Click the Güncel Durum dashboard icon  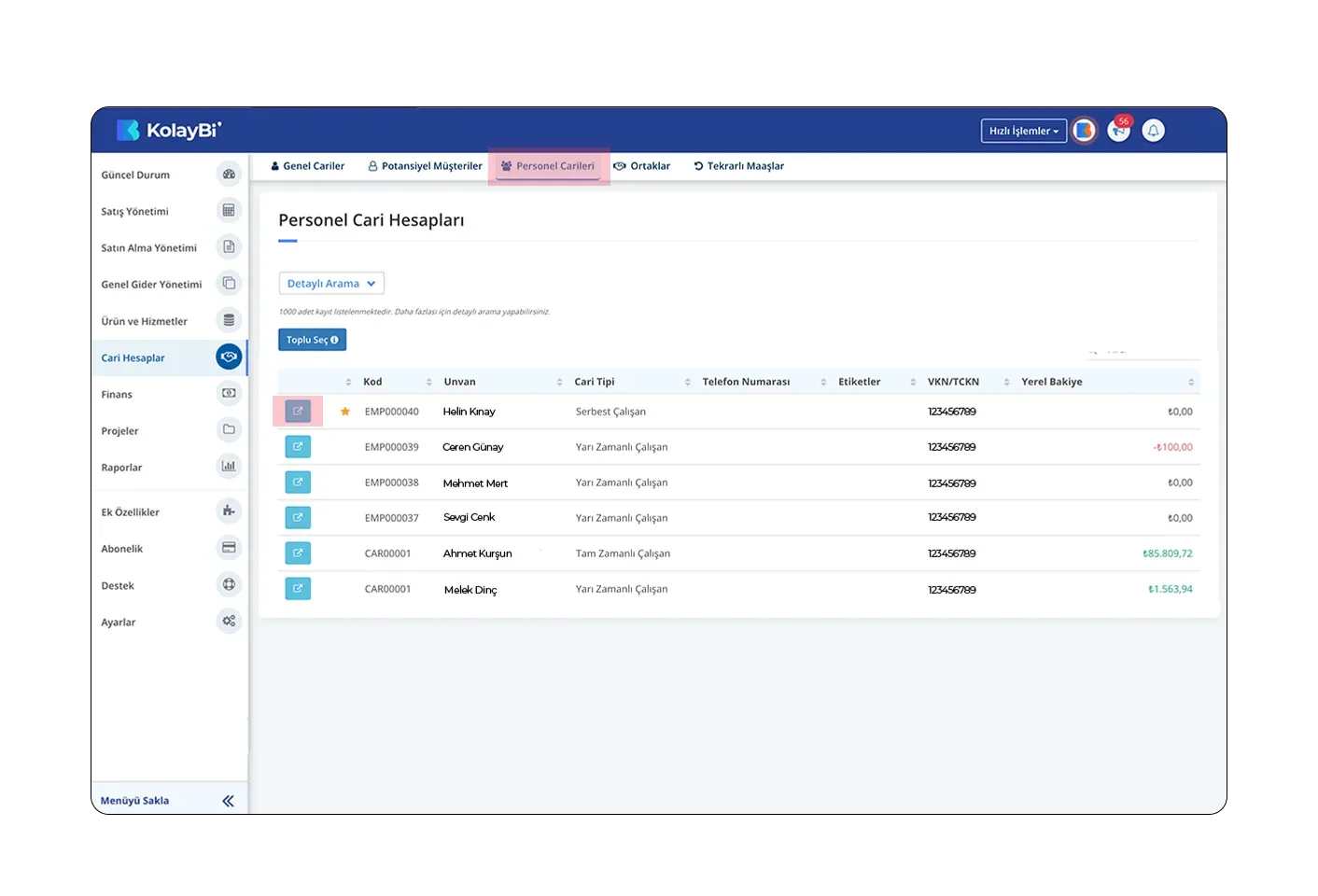(229, 175)
